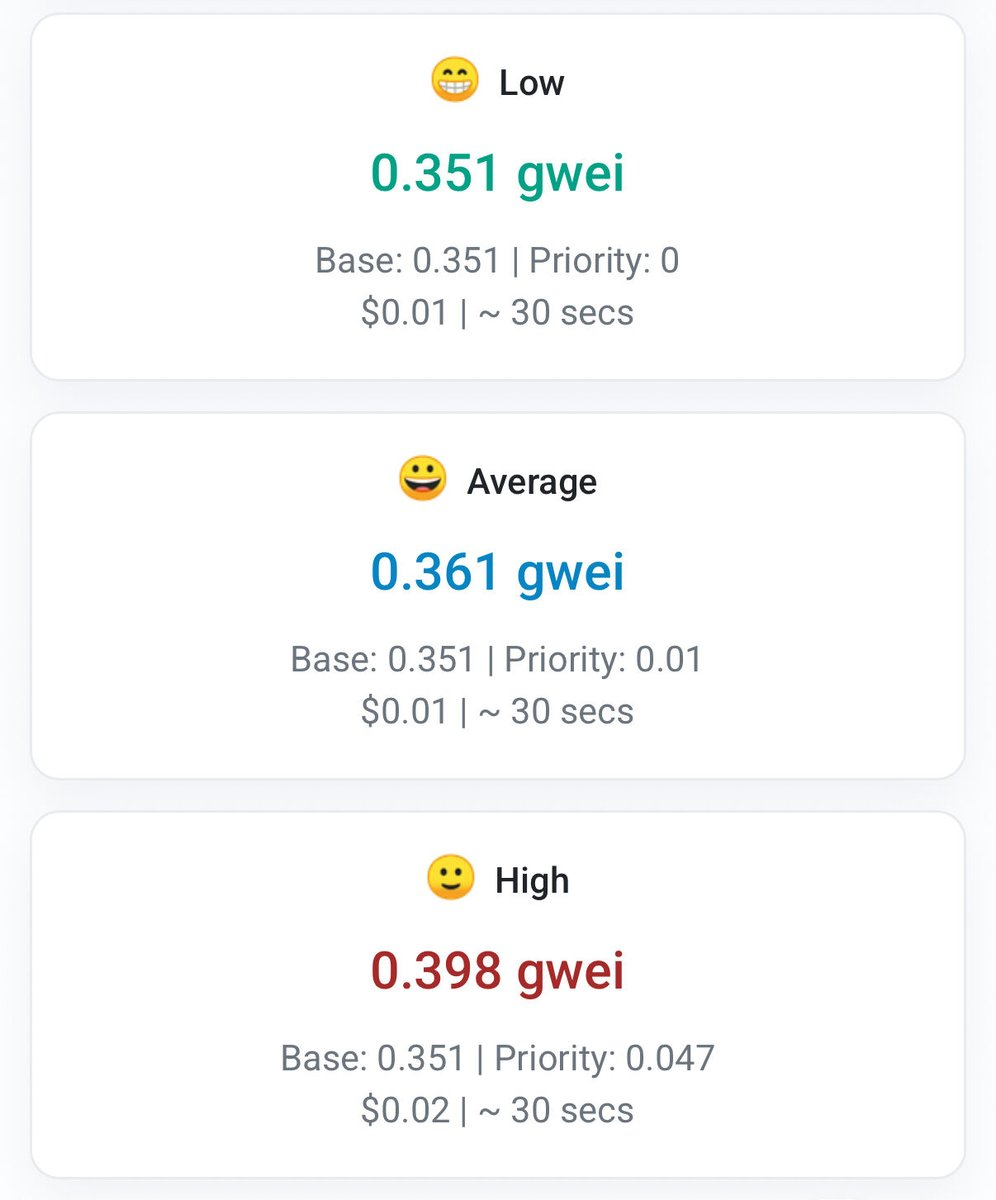Click the Average card $0.01 estimate

point(404,712)
